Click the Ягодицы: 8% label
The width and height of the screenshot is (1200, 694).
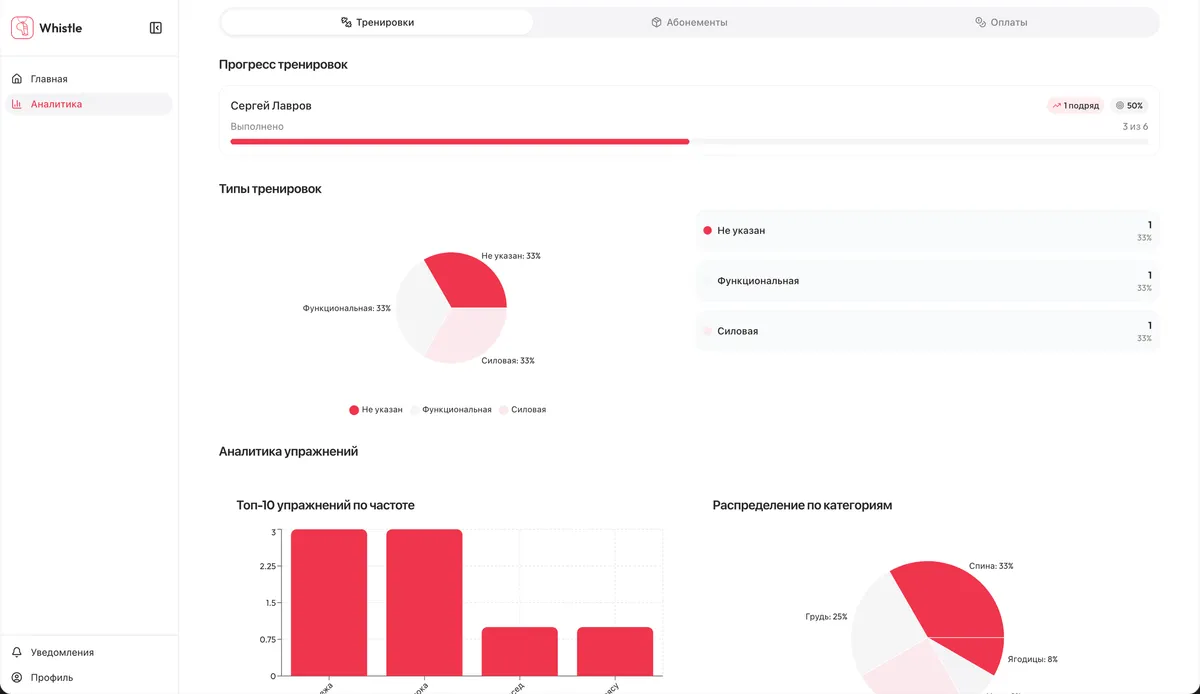pyautogui.click(x=1032, y=660)
